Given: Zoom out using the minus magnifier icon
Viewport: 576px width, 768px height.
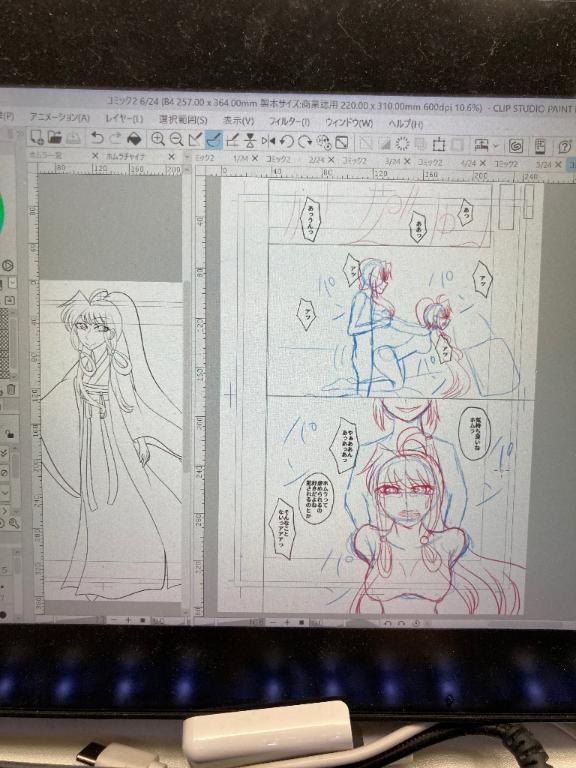Looking at the screenshot, I should [x=176, y=140].
